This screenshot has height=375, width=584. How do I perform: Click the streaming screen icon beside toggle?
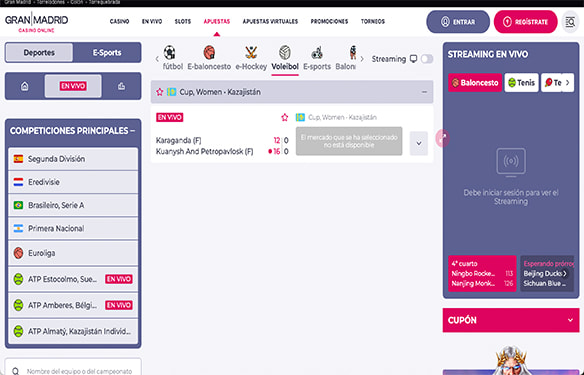point(413,59)
